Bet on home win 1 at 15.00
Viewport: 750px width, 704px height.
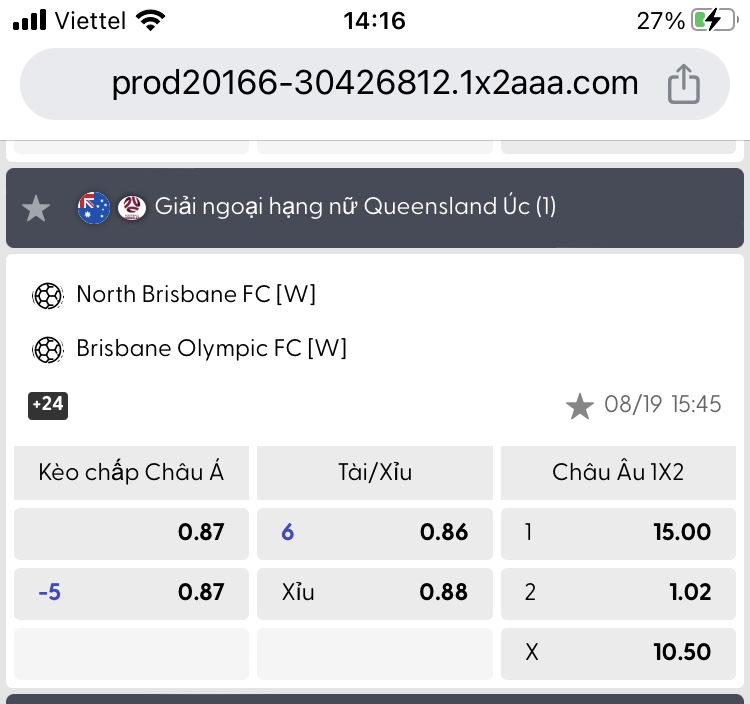click(x=618, y=533)
